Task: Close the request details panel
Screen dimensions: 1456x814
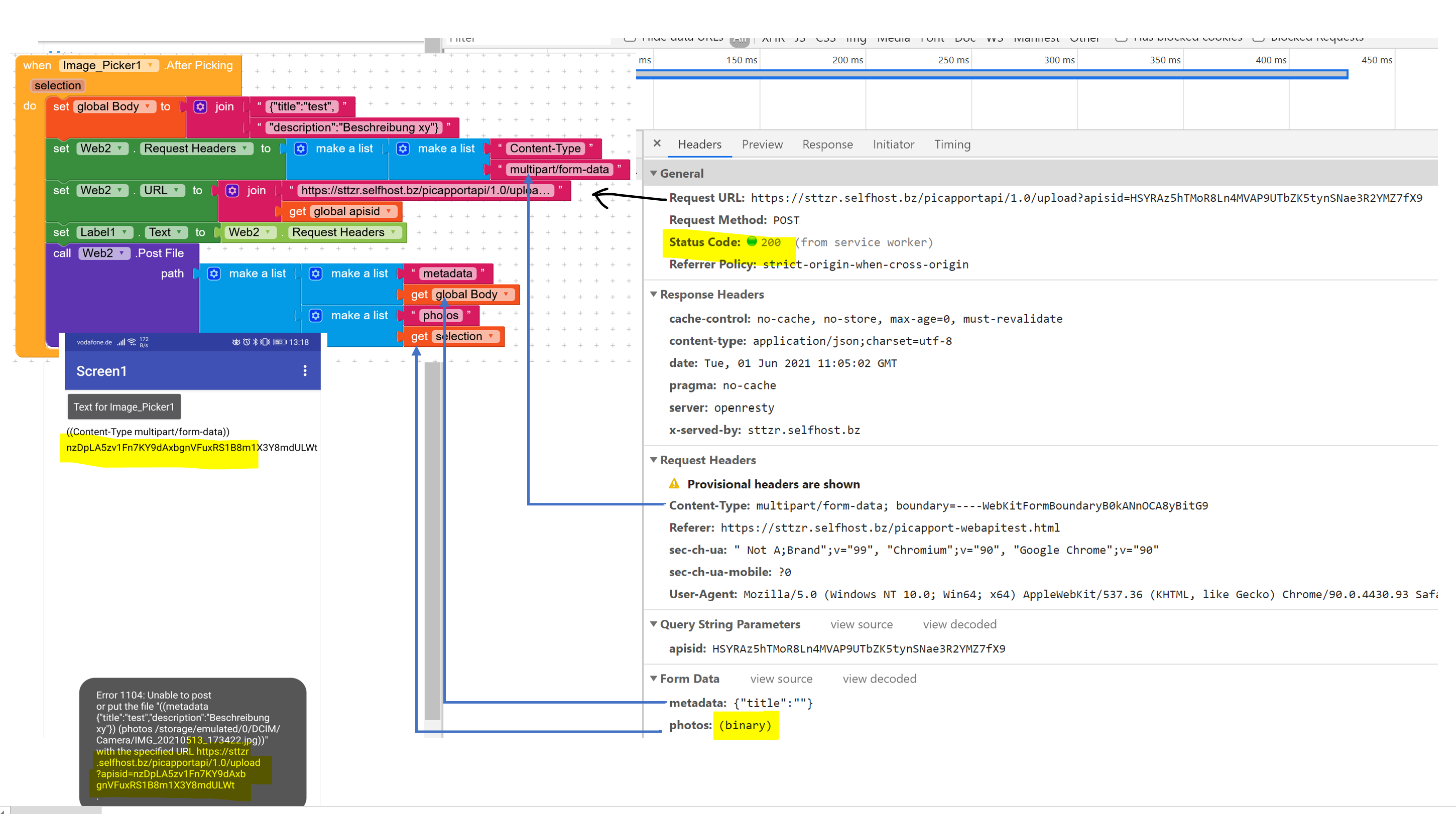Action: 657,144
